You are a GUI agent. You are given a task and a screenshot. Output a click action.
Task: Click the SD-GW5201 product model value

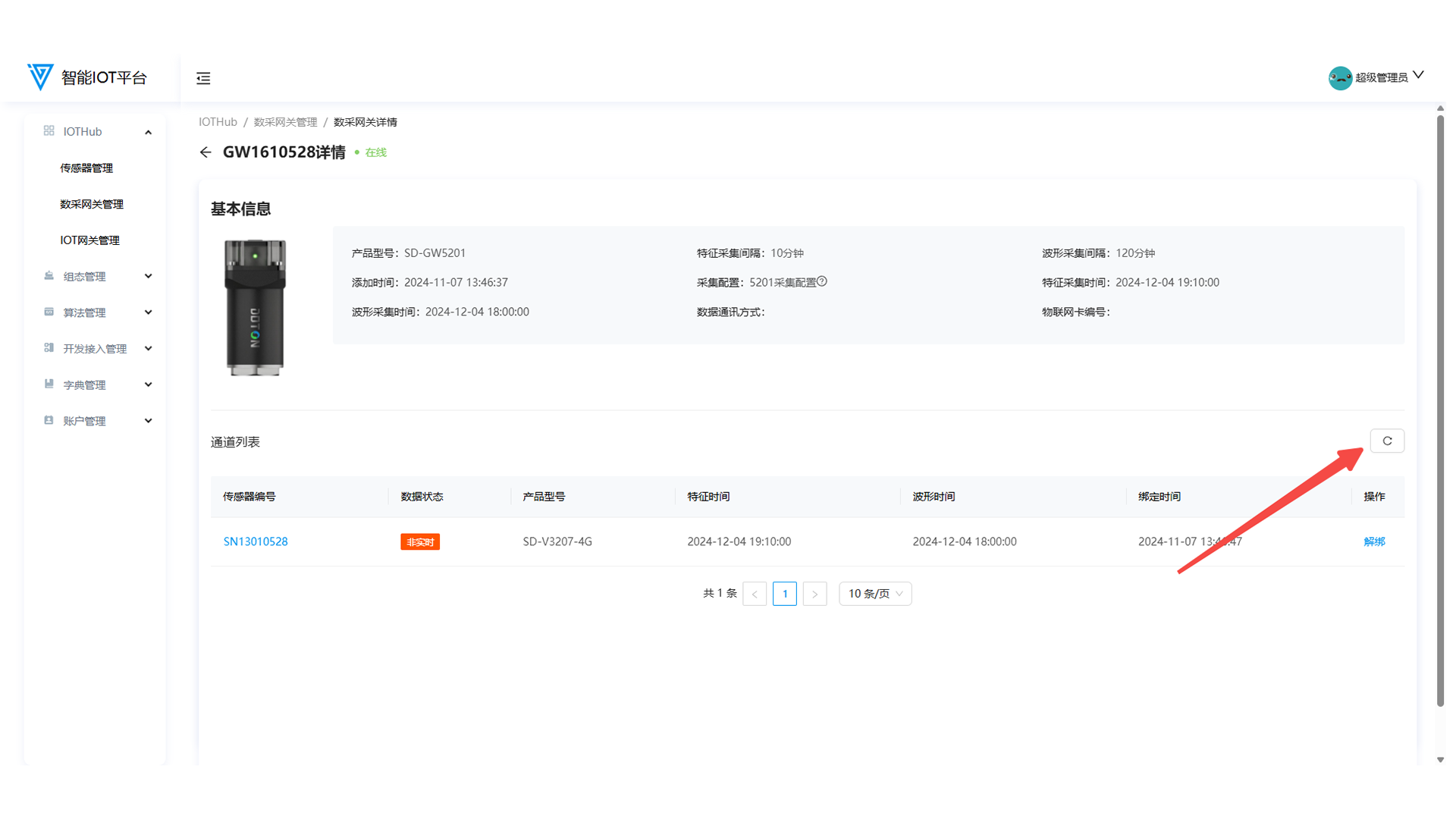point(435,253)
